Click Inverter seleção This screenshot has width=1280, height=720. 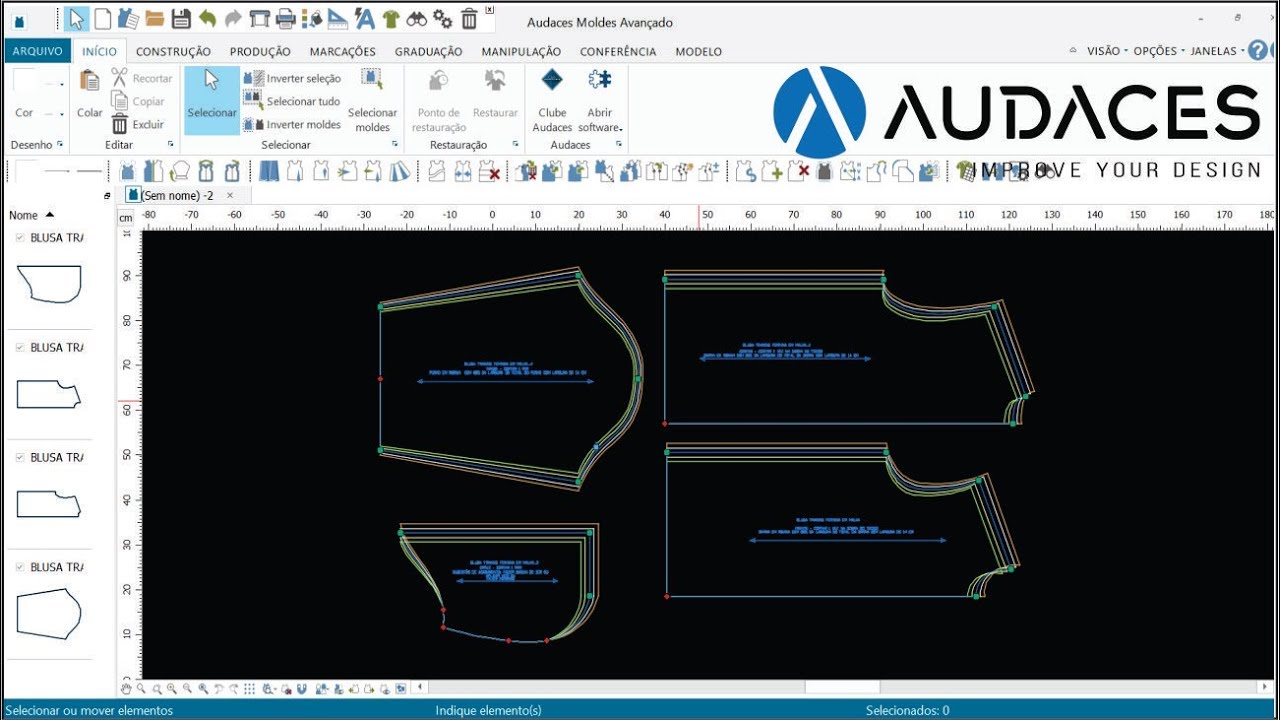click(x=293, y=78)
